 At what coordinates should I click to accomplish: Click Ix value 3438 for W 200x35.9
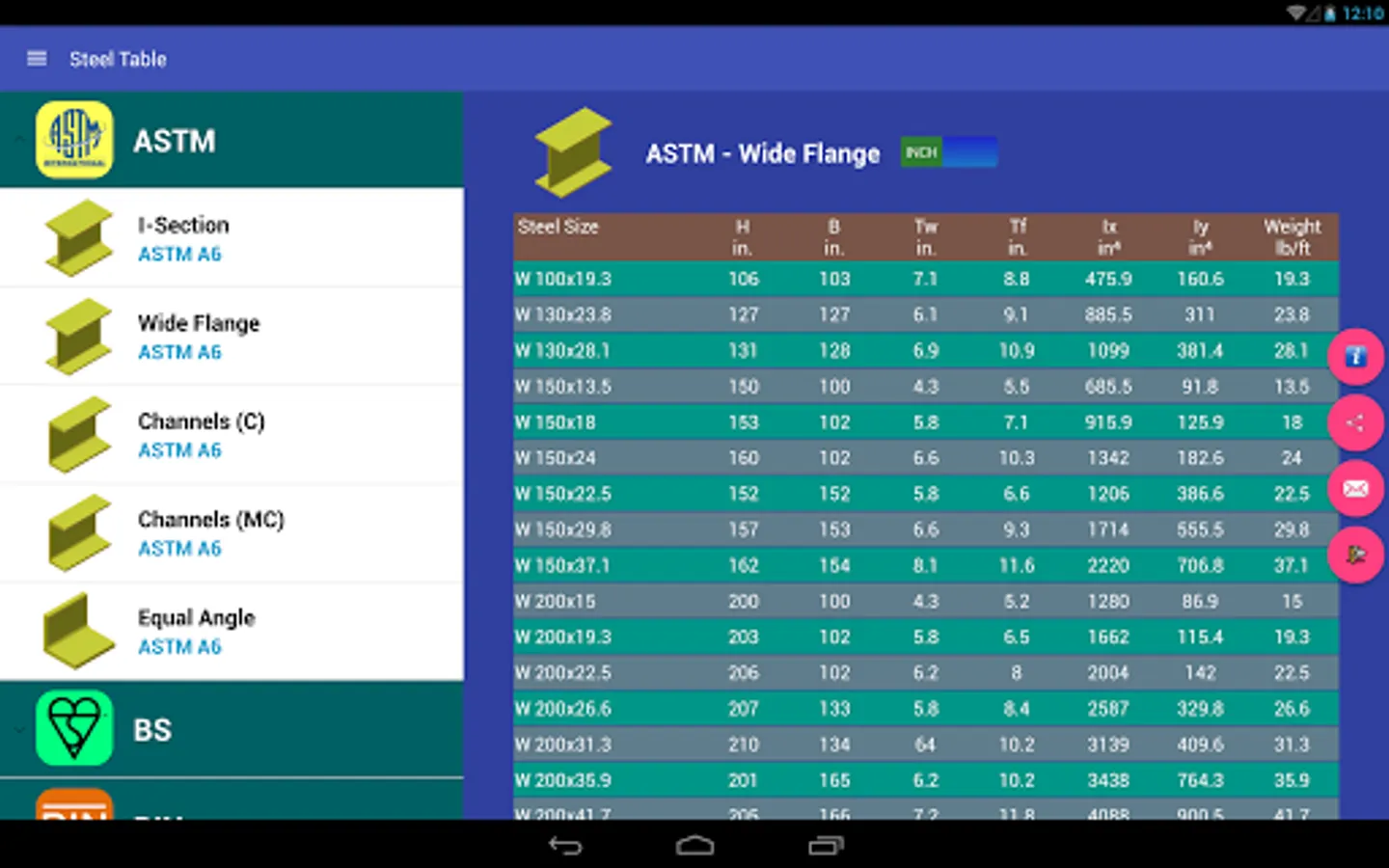click(1108, 780)
